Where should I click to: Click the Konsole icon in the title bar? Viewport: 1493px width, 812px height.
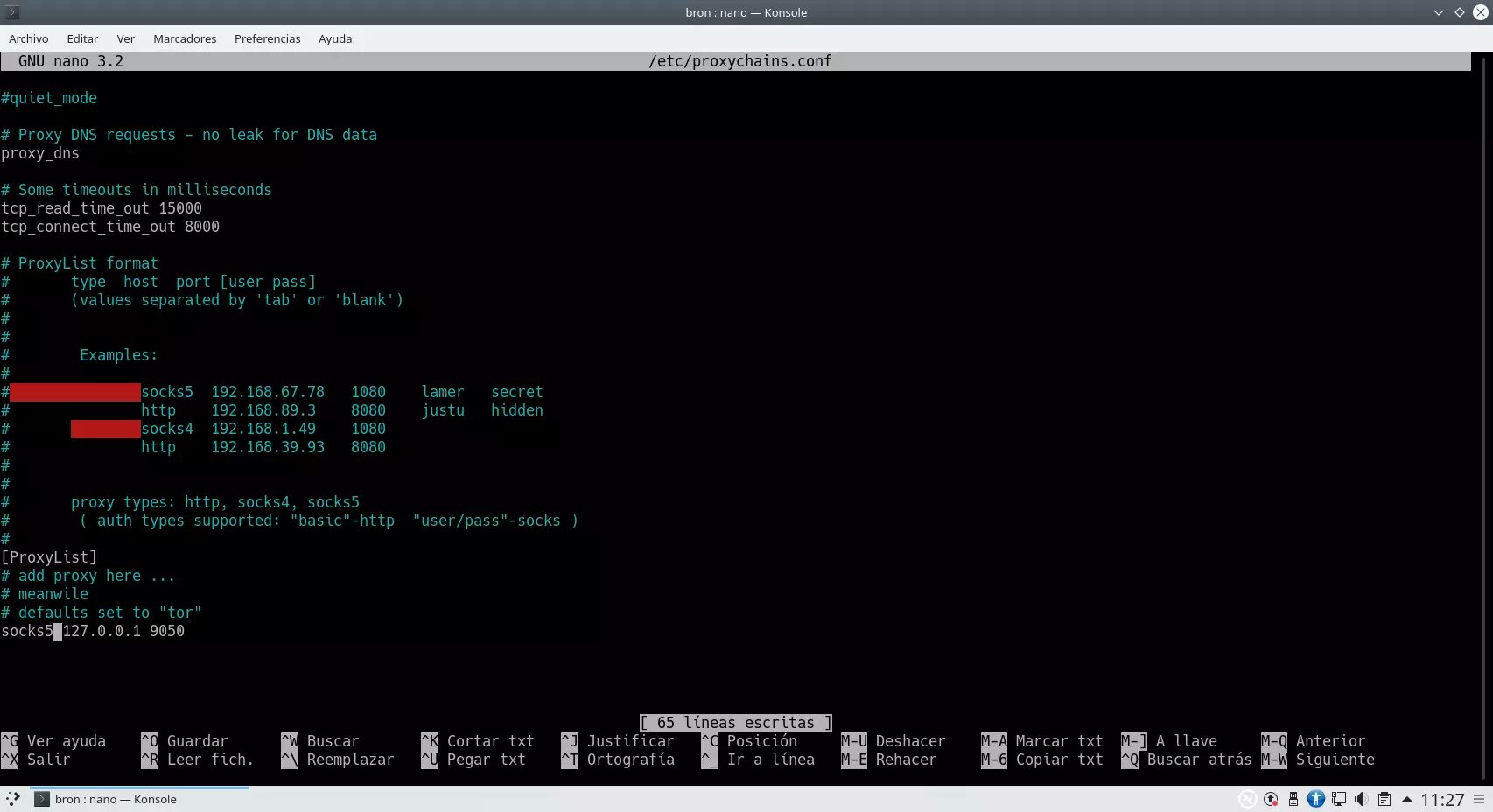coord(12,12)
